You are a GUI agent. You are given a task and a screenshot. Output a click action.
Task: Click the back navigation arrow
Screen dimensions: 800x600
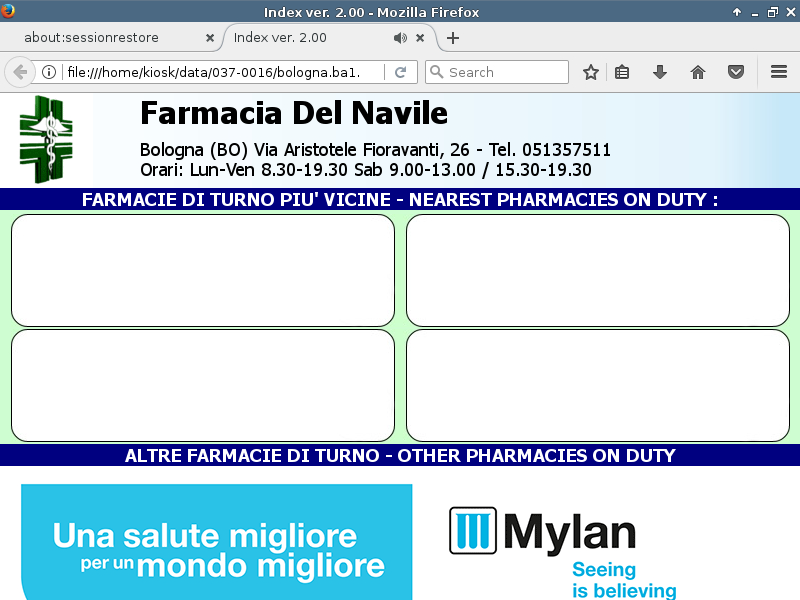[20, 72]
